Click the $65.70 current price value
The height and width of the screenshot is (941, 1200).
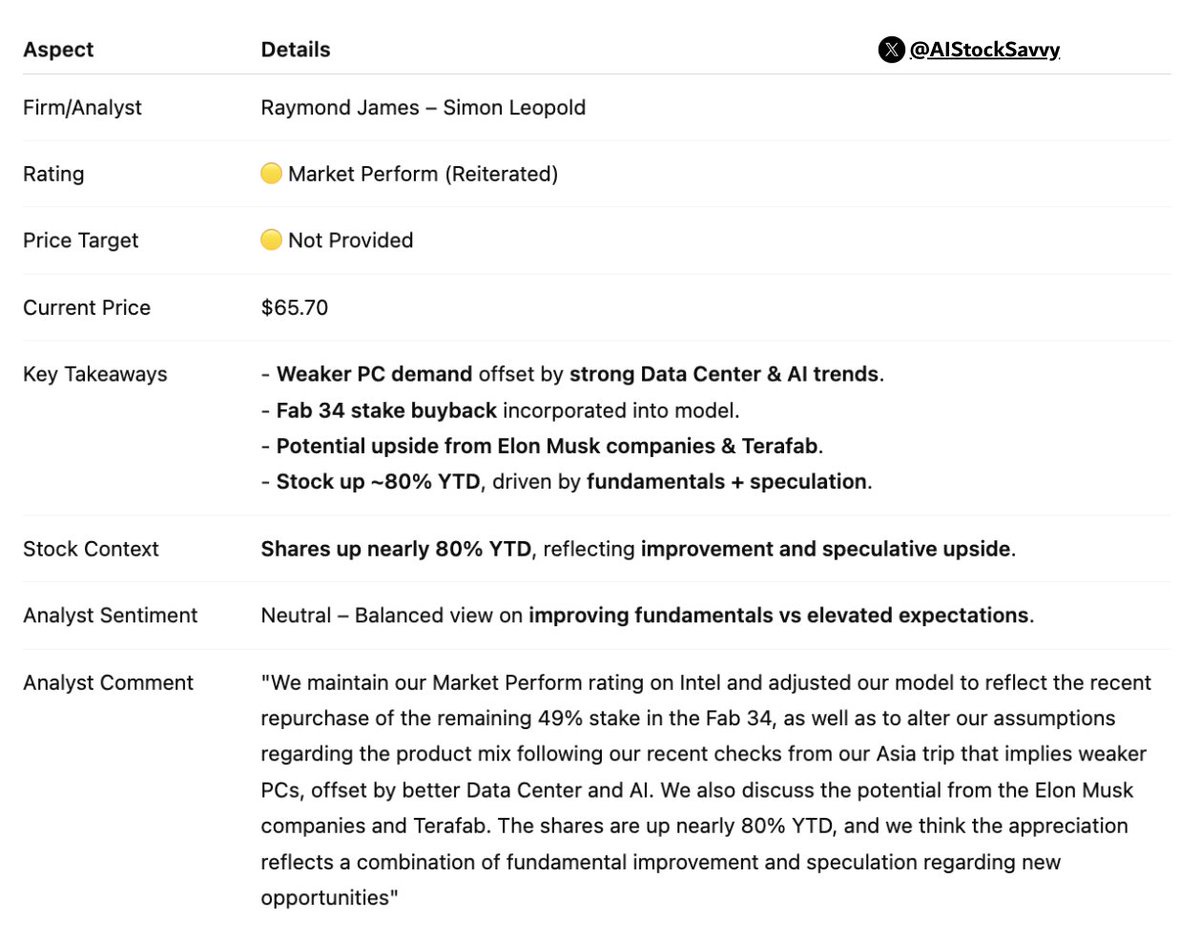pyautogui.click(x=294, y=307)
